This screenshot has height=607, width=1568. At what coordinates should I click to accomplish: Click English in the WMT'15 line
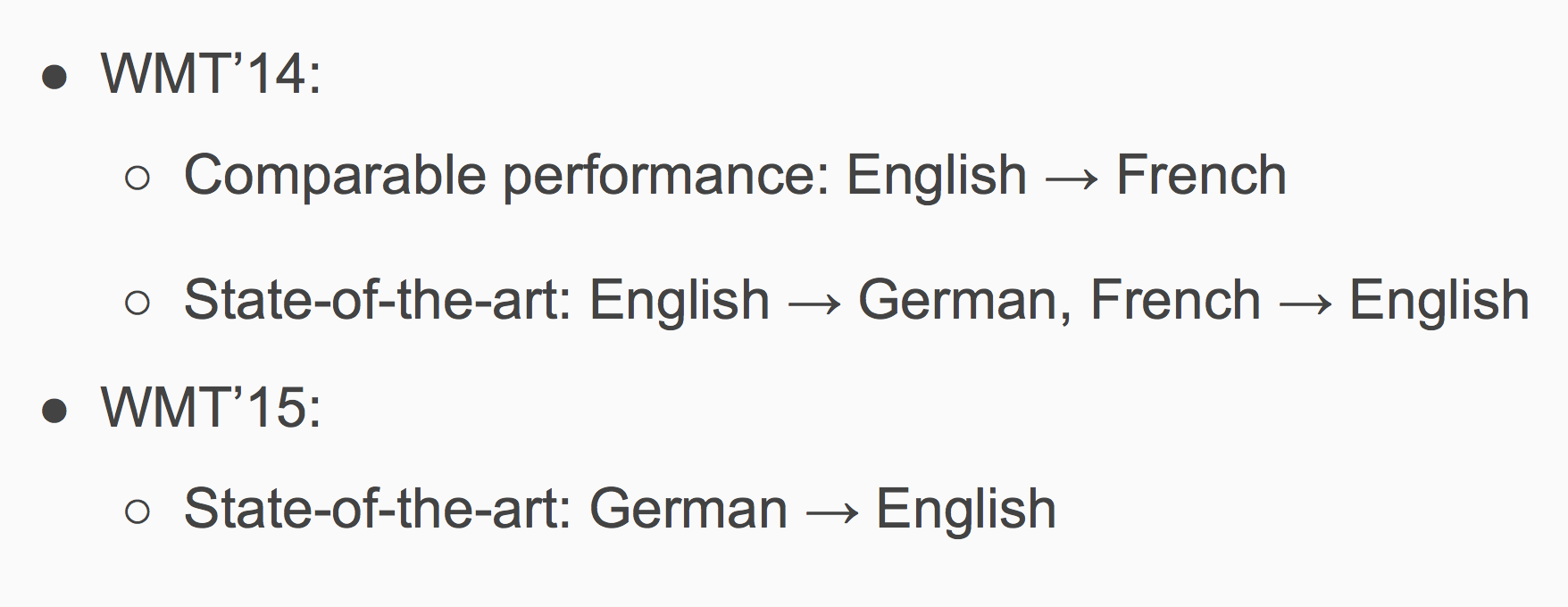click(x=966, y=511)
